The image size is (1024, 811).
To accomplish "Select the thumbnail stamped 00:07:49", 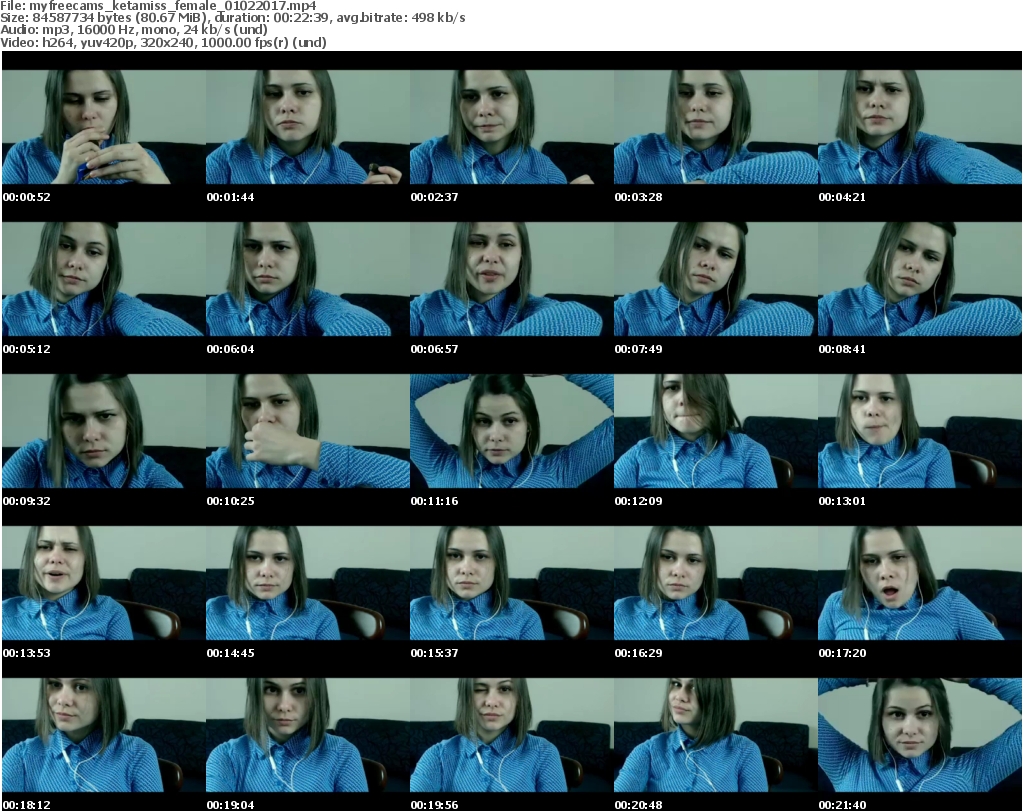I will pos(716,279).
